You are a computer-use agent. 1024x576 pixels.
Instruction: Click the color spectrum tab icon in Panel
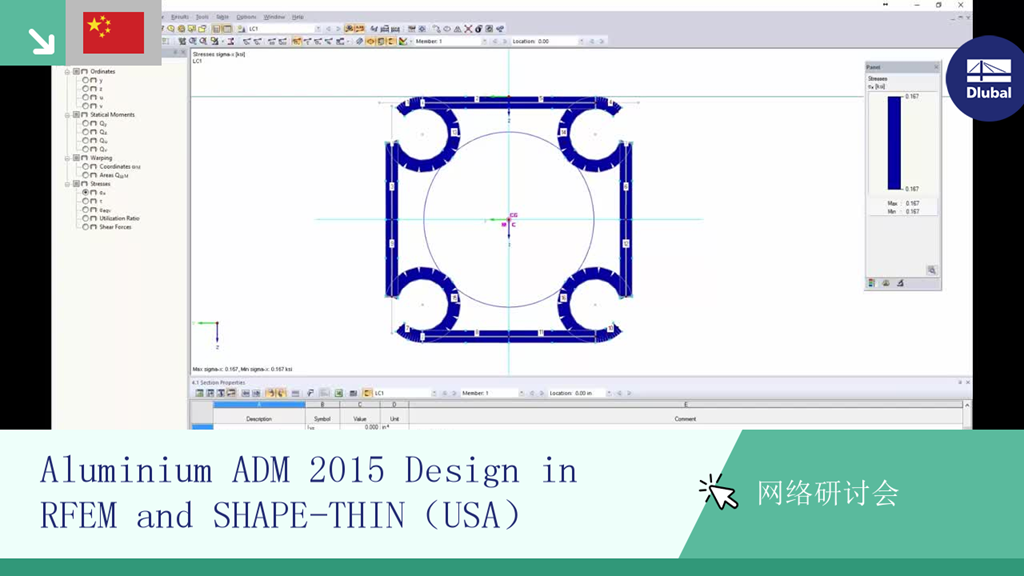pos(871,283)
